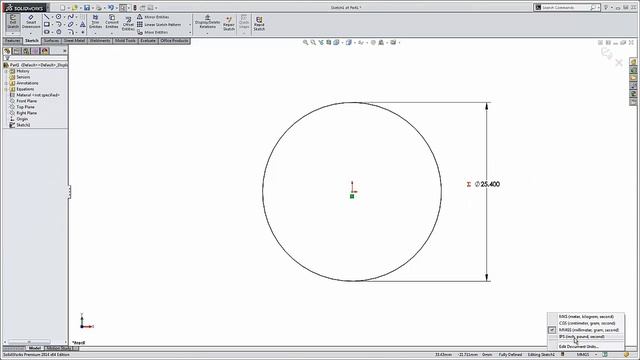Screen dimensions: 640x360
Task: Open the Trim Entities dropdown arrow
Action: [x=95, y=33]
